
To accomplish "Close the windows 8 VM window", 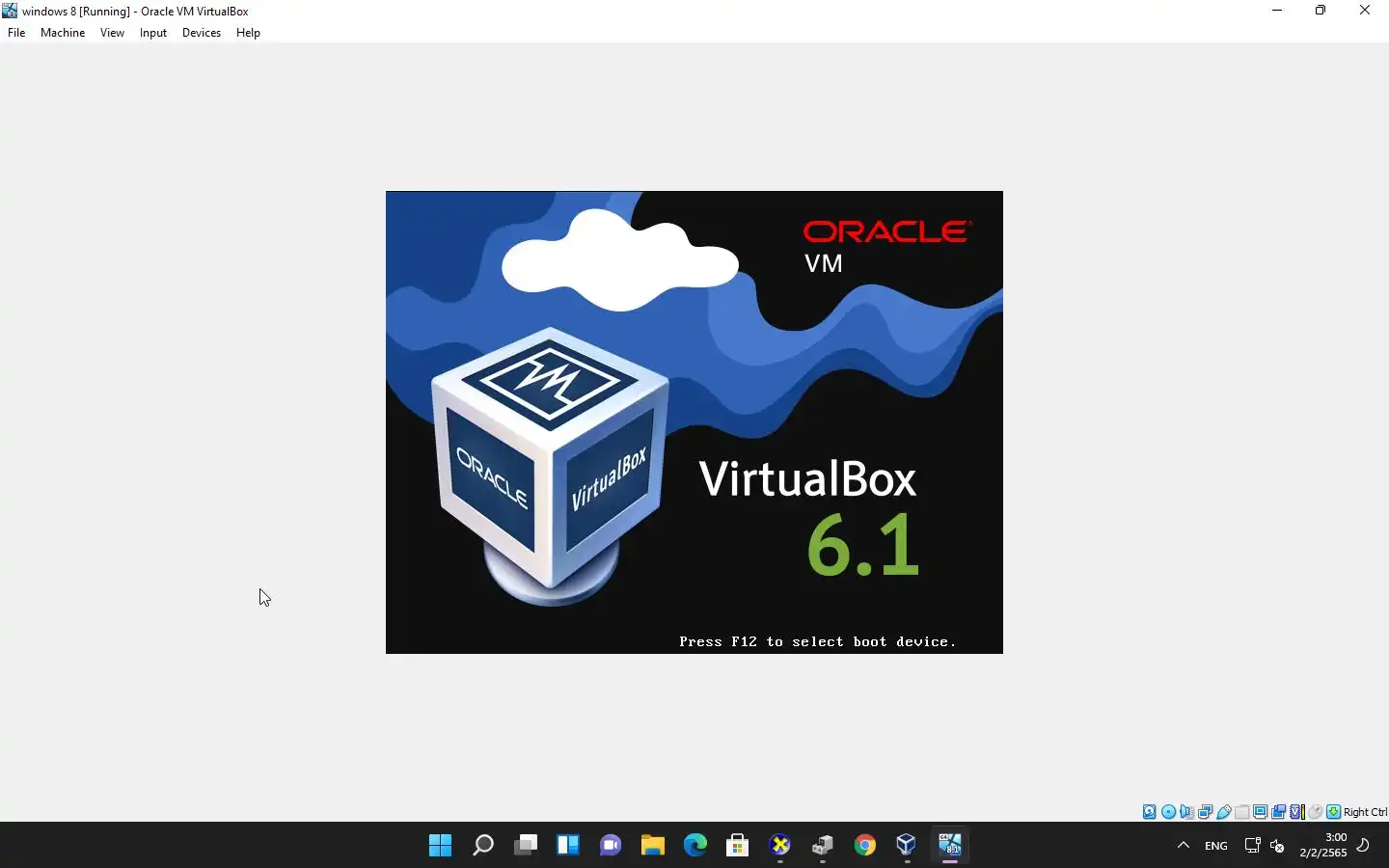I will point(1365,11).
